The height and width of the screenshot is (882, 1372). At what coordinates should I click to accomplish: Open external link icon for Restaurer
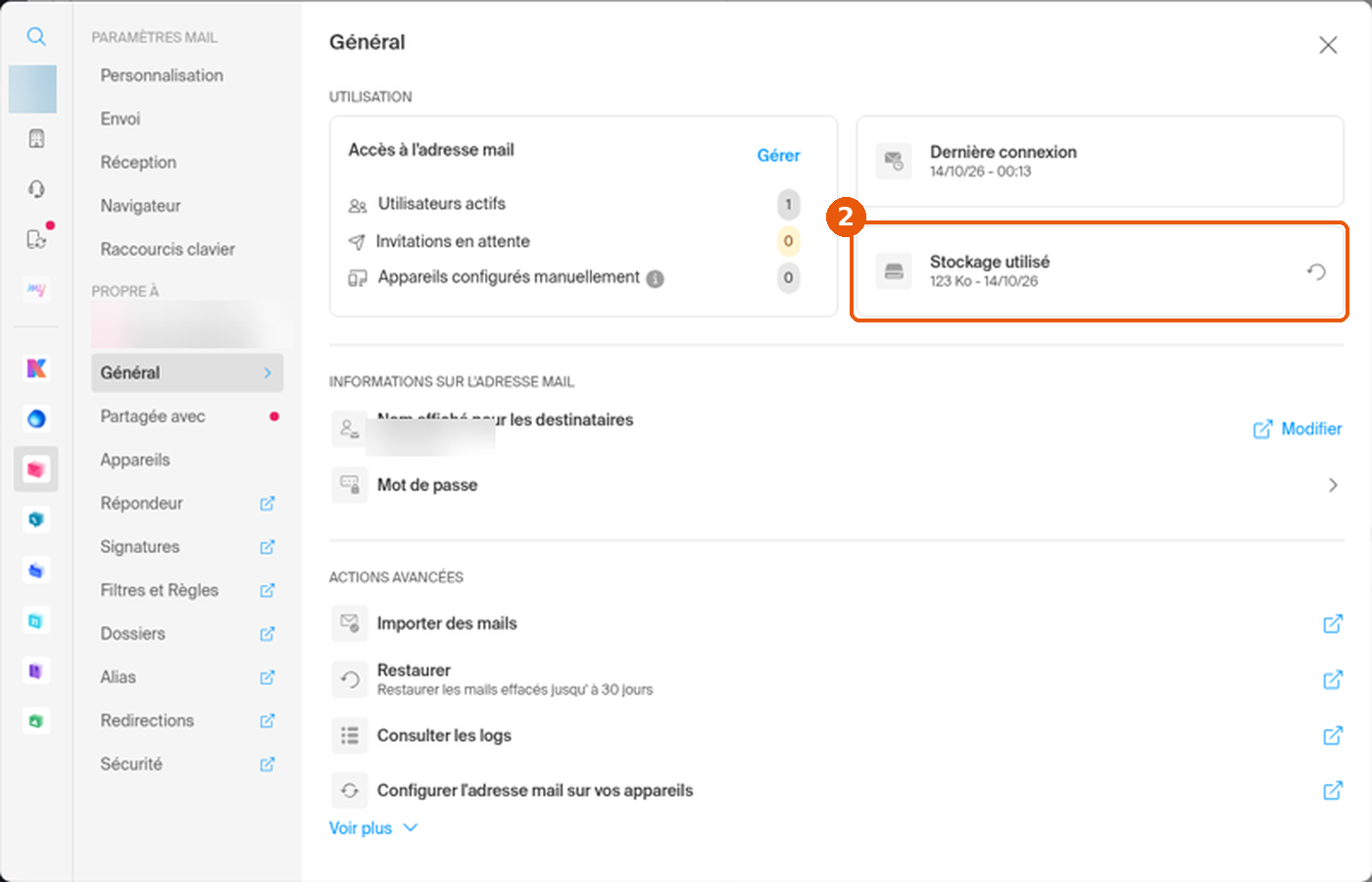click(1333, 679)
